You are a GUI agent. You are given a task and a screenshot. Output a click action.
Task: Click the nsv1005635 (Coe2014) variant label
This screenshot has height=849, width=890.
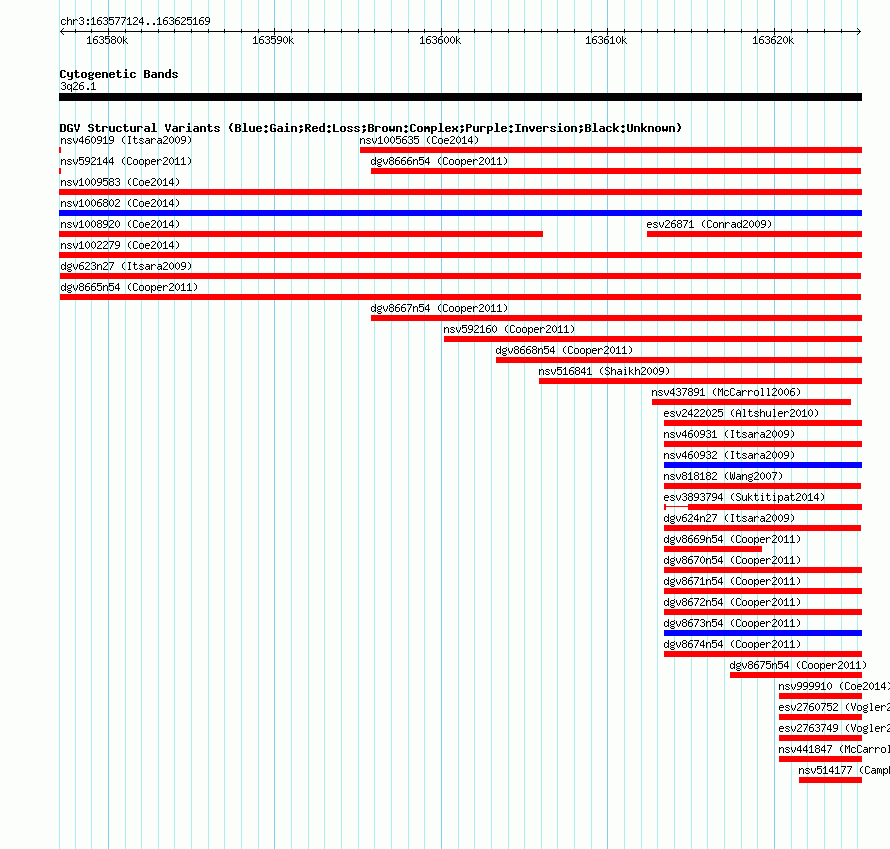[x=419, y=140]
